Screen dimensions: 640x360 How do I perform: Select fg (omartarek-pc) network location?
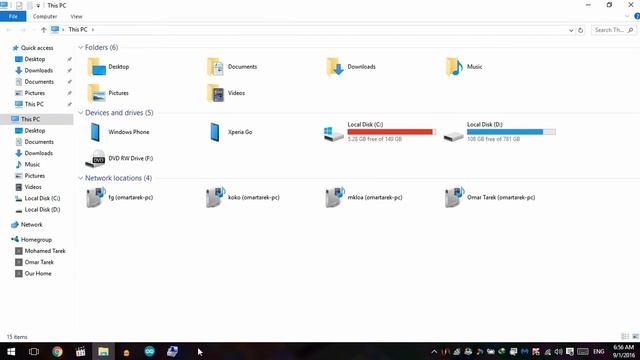pyautogui.click(x=119, y=198)
